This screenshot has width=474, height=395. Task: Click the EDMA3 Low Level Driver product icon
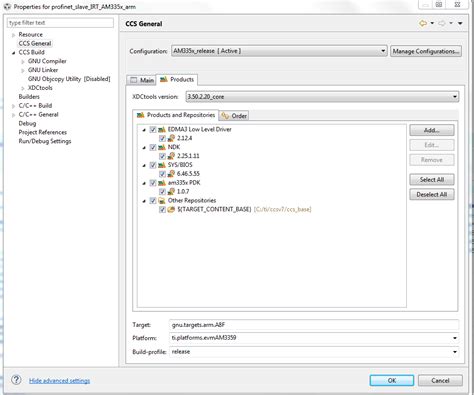pos(162,129)
